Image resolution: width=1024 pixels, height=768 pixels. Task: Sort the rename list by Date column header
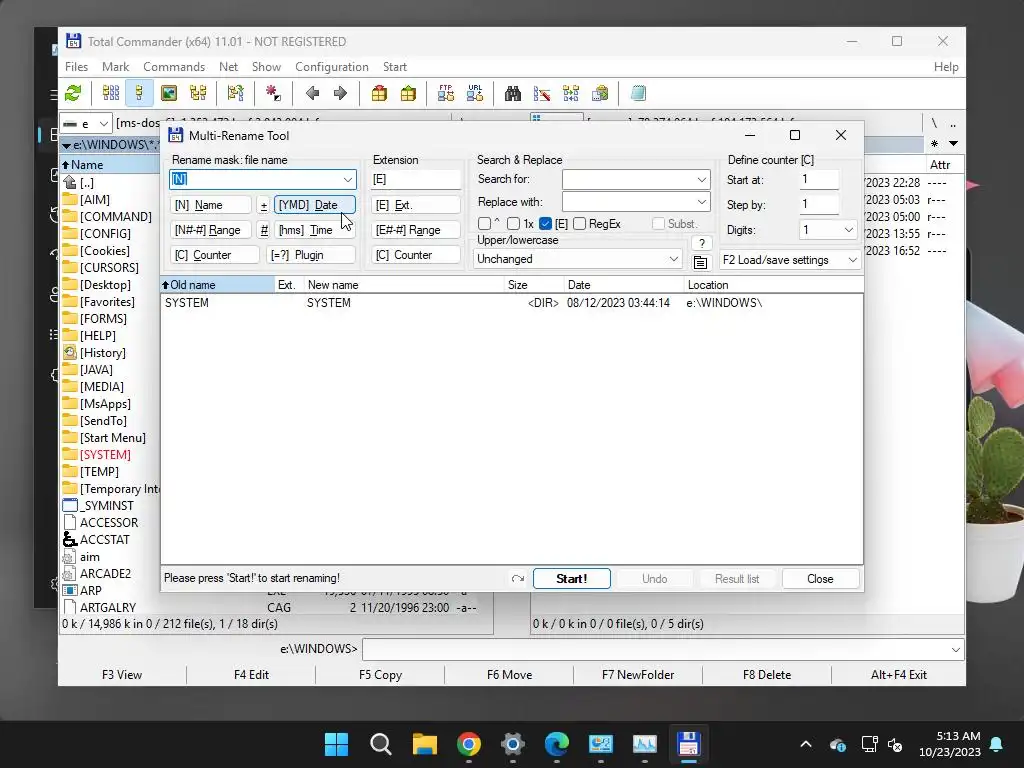(624, 285)
